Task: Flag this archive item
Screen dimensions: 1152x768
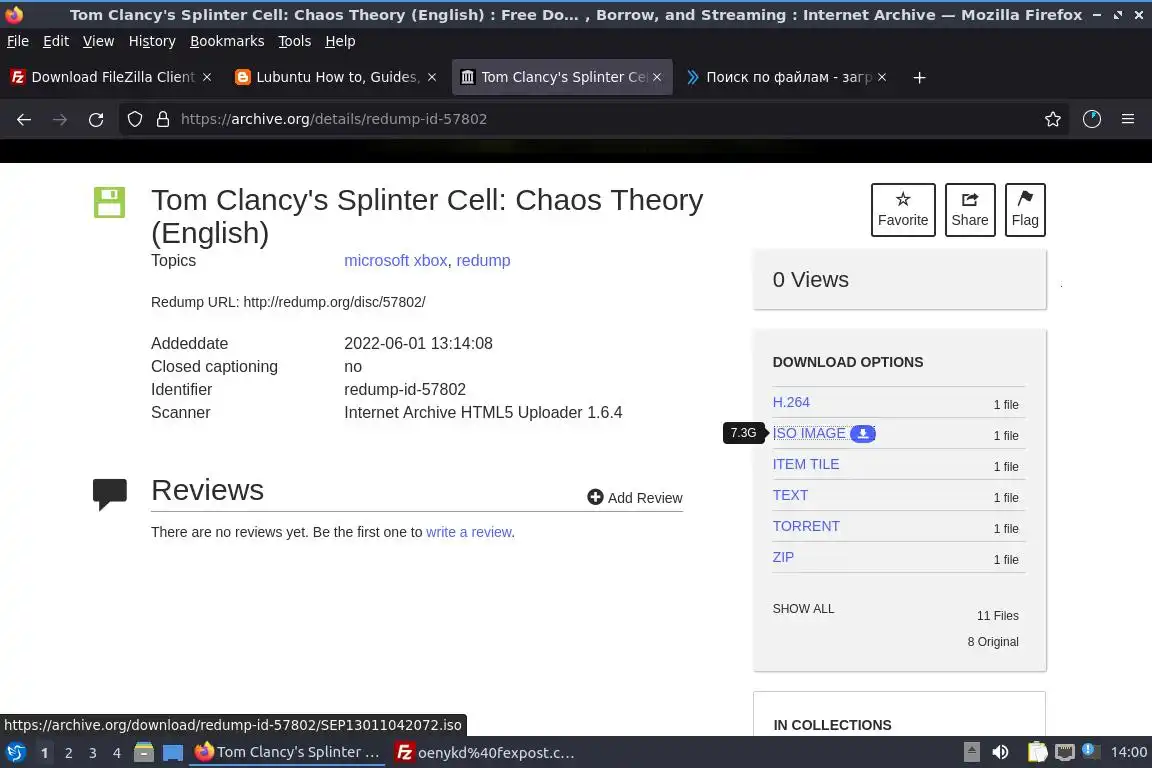Action: pos(1025,210)
